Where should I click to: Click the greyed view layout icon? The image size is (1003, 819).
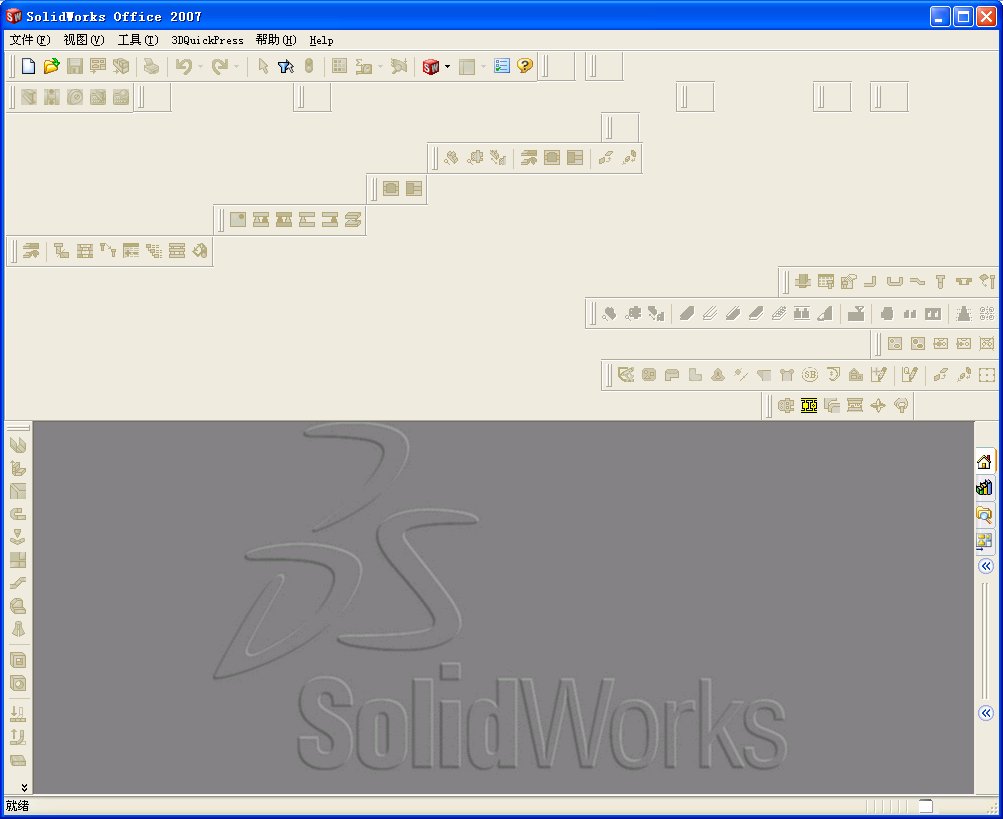(468, 66)
